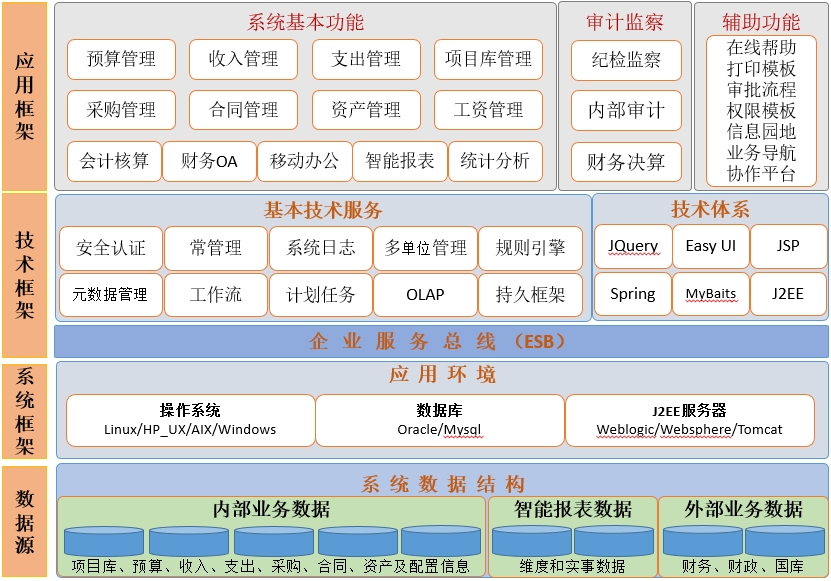Click the 维度和实事数据 caption
The height and width of the screenshot is (581, 831).
click(572, 567)
